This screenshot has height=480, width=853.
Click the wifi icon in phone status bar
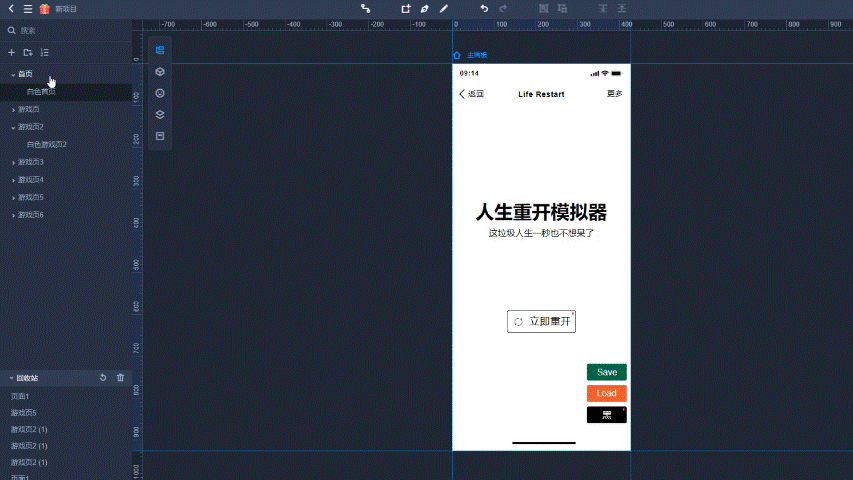pos(605,73)
